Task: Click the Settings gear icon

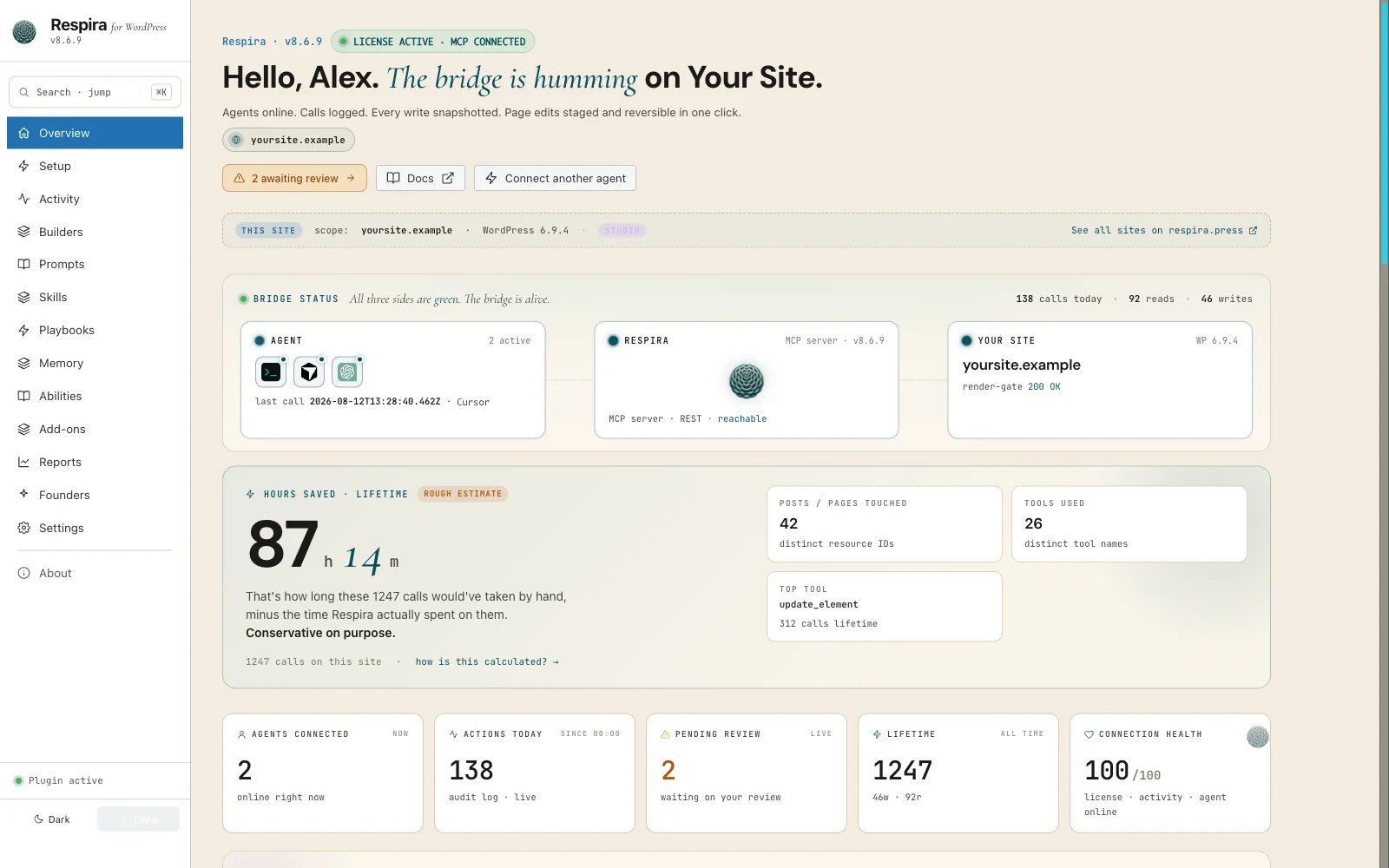Action: (x=24, y=528)
